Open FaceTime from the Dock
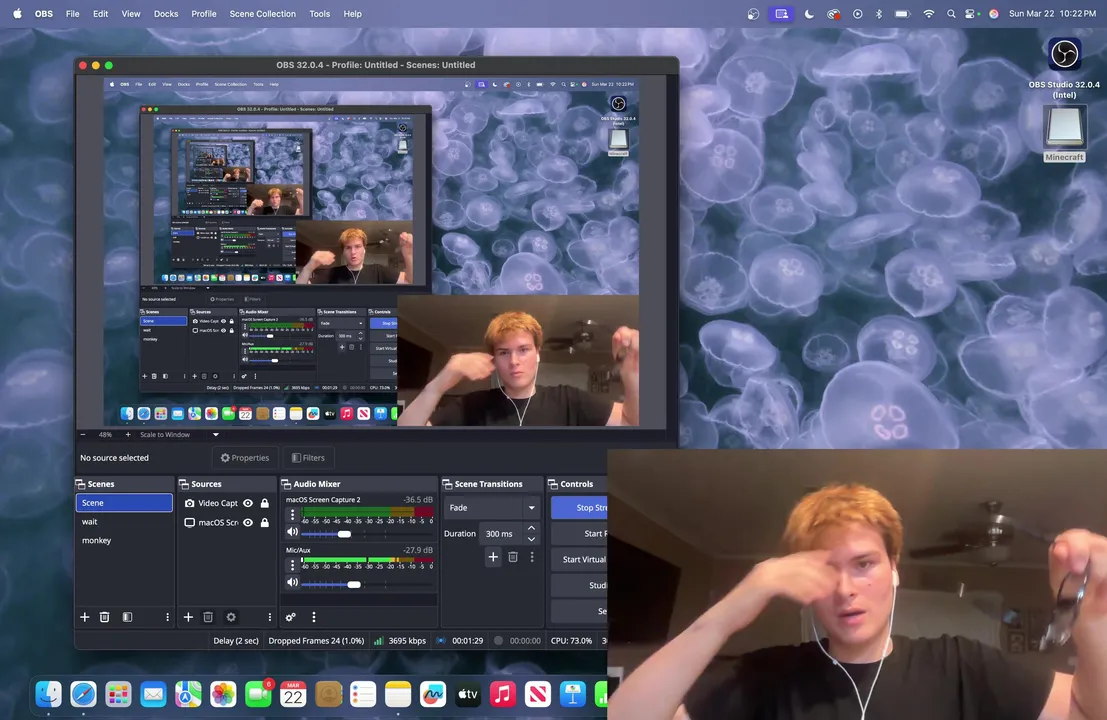1107x720 pixels. click(x=258, y=695)
